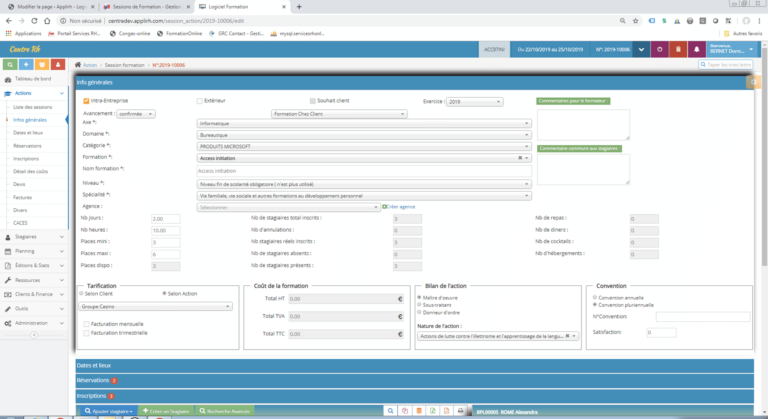The image size is (768, 419).
Task: Select the Selon Client radio button
Action: 81,294
